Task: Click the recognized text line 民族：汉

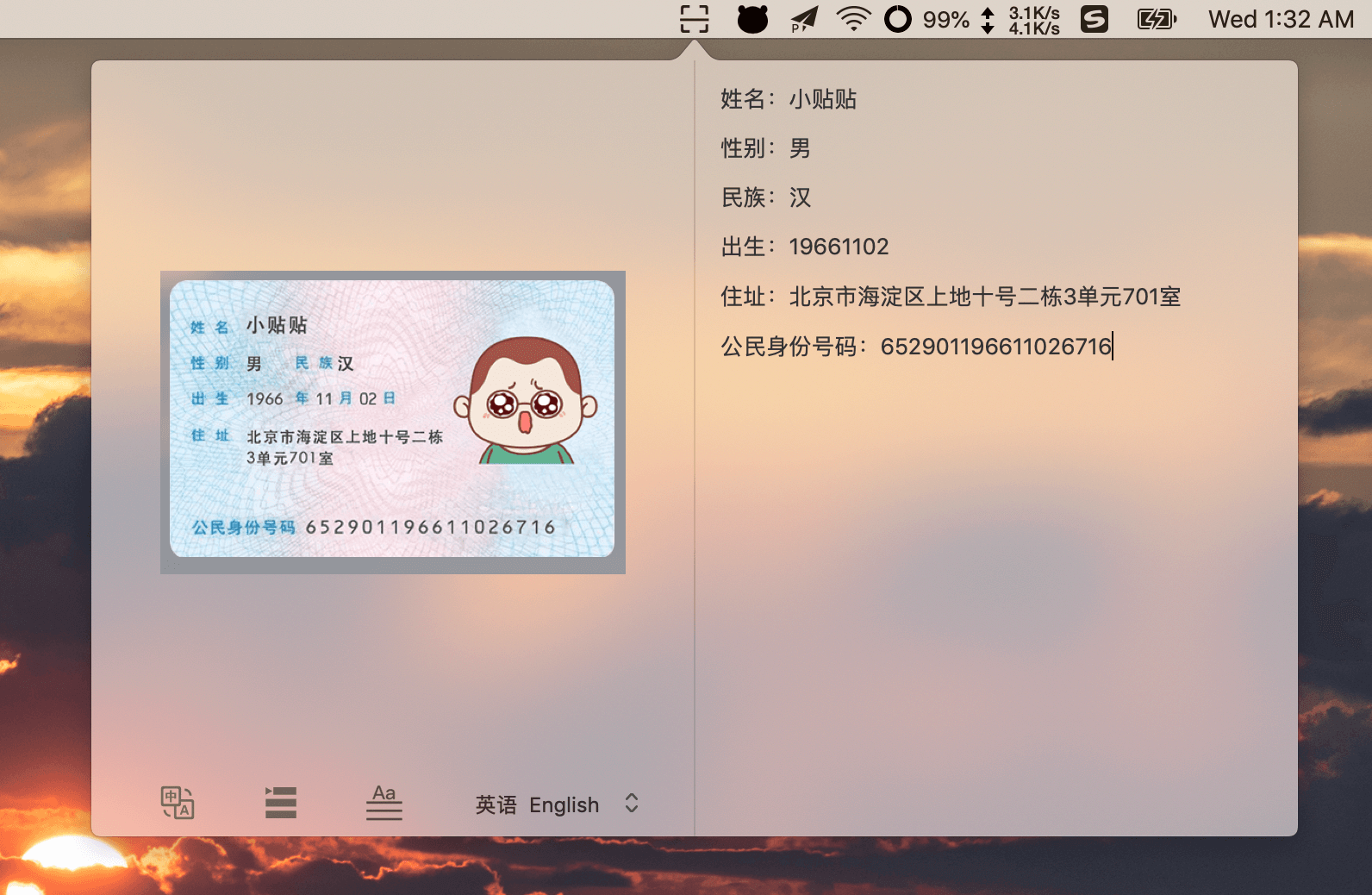Action: (765, 197)
